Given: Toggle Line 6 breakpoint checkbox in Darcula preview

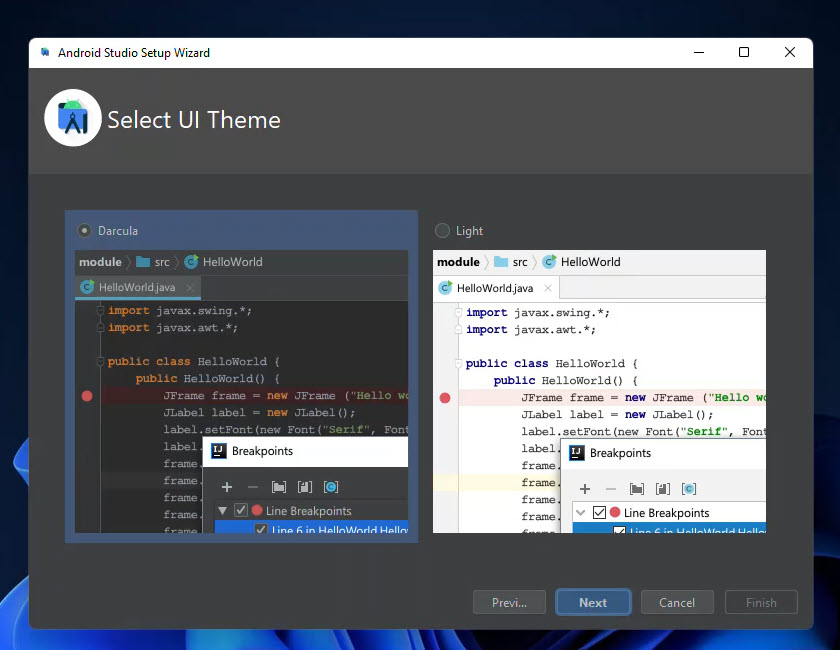Looking at the screenshot, I should (x=261, y=529).
